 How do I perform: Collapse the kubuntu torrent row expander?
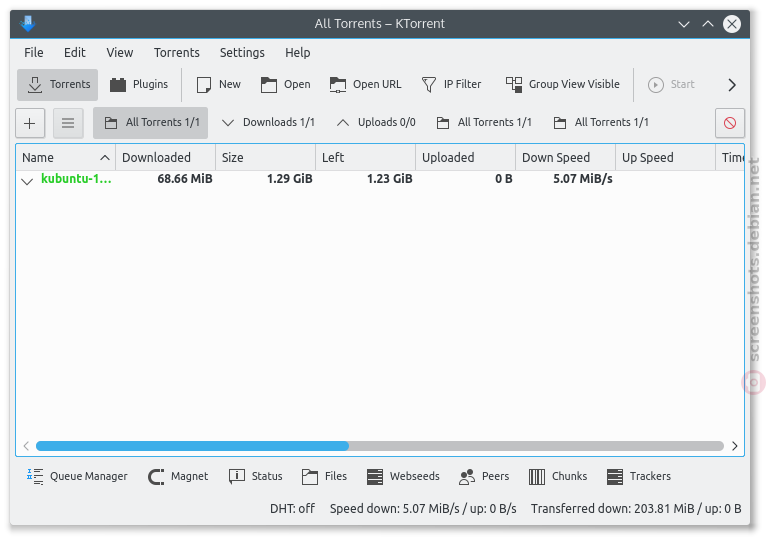coord(27,181)
